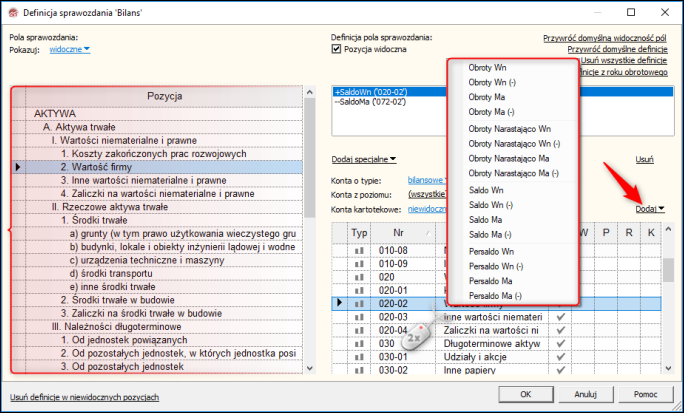Select 'Obroty Narastająco Wn (-)' menu item
The height and width of the screenshot is (413, 684).
pyautogui.click(x=513, y=144)
